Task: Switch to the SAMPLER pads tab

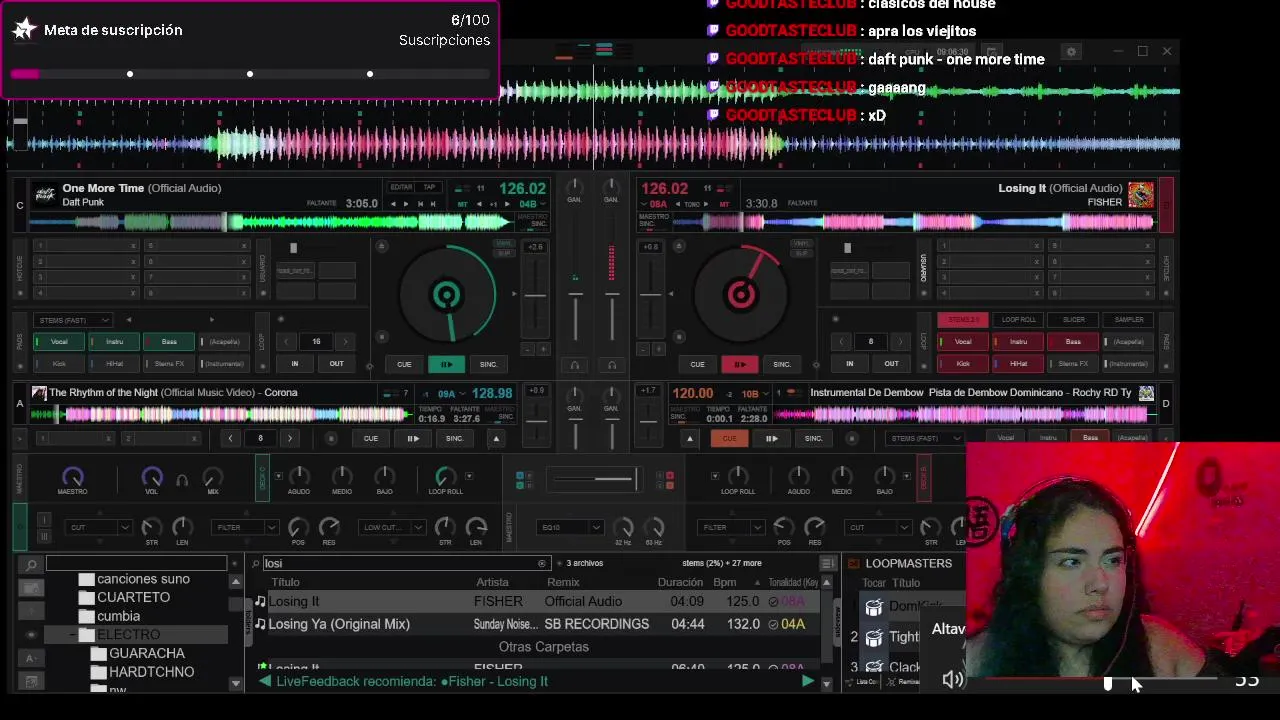Action: 1128,320
